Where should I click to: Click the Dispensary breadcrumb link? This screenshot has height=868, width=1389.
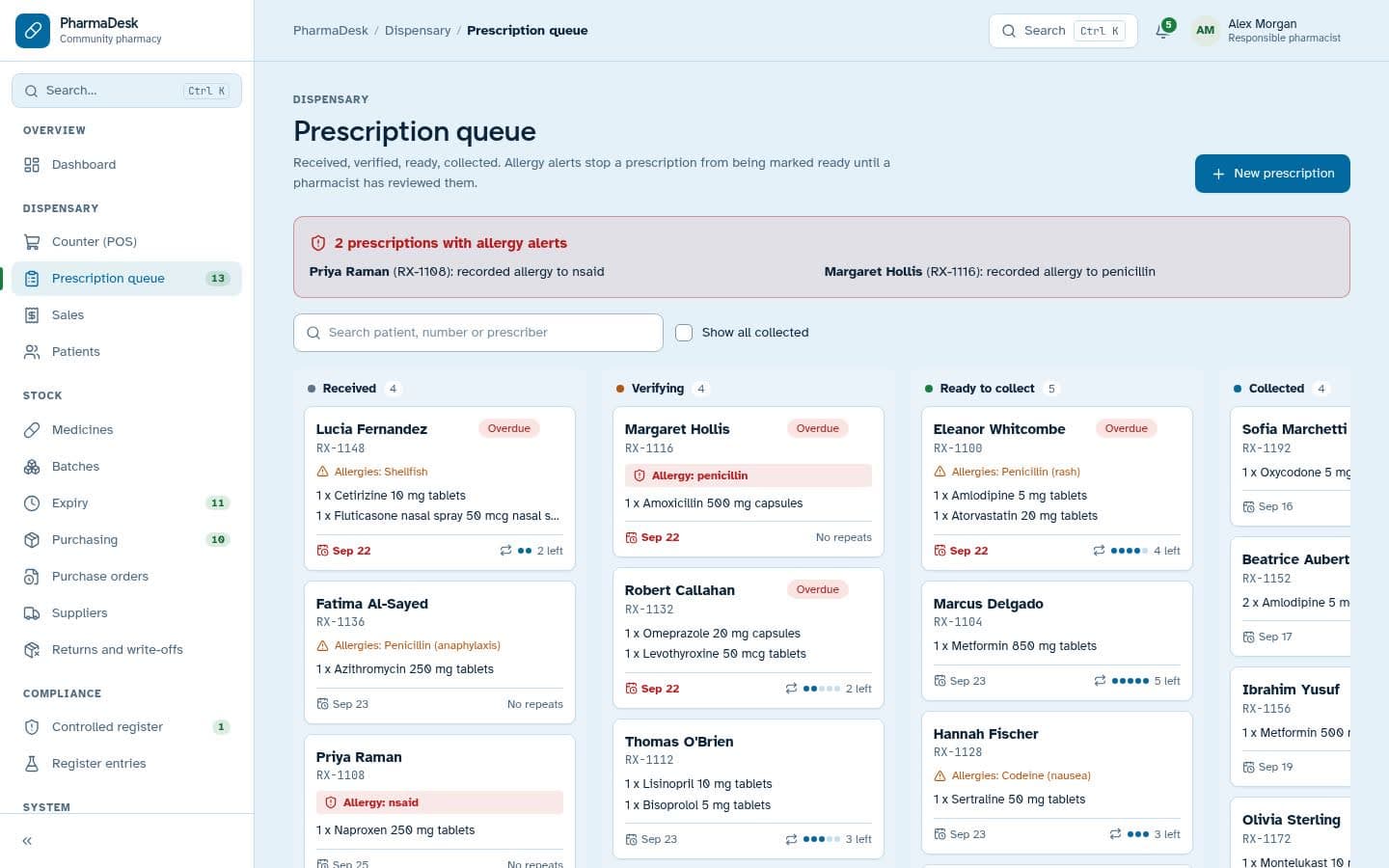click(x=418, y=31)
